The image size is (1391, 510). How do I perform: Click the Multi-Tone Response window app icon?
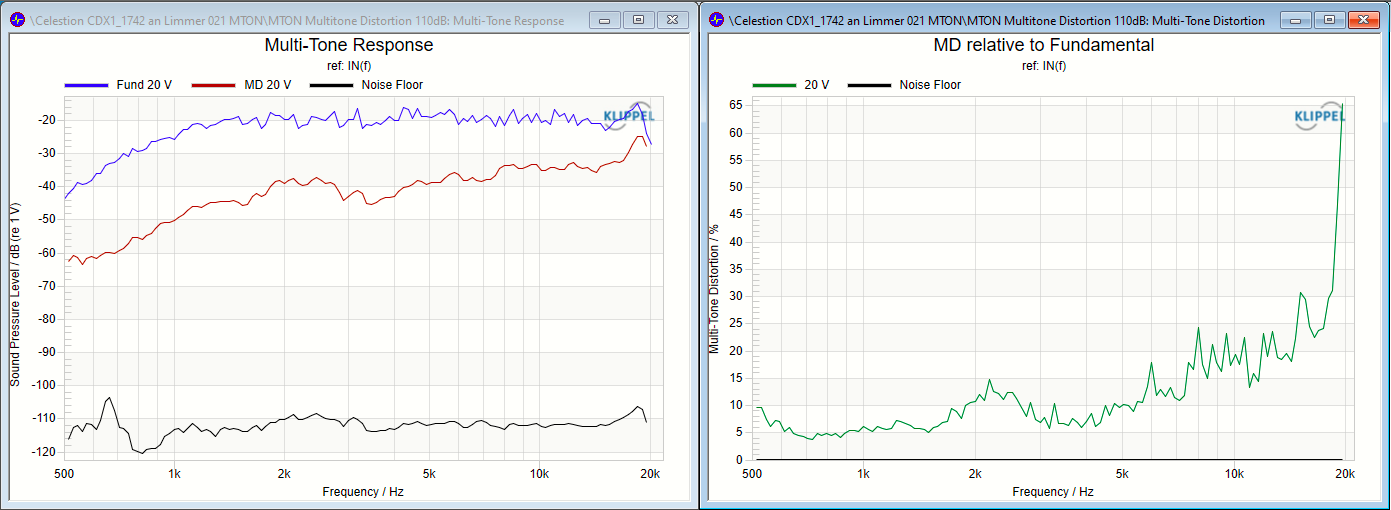(16, 20)
